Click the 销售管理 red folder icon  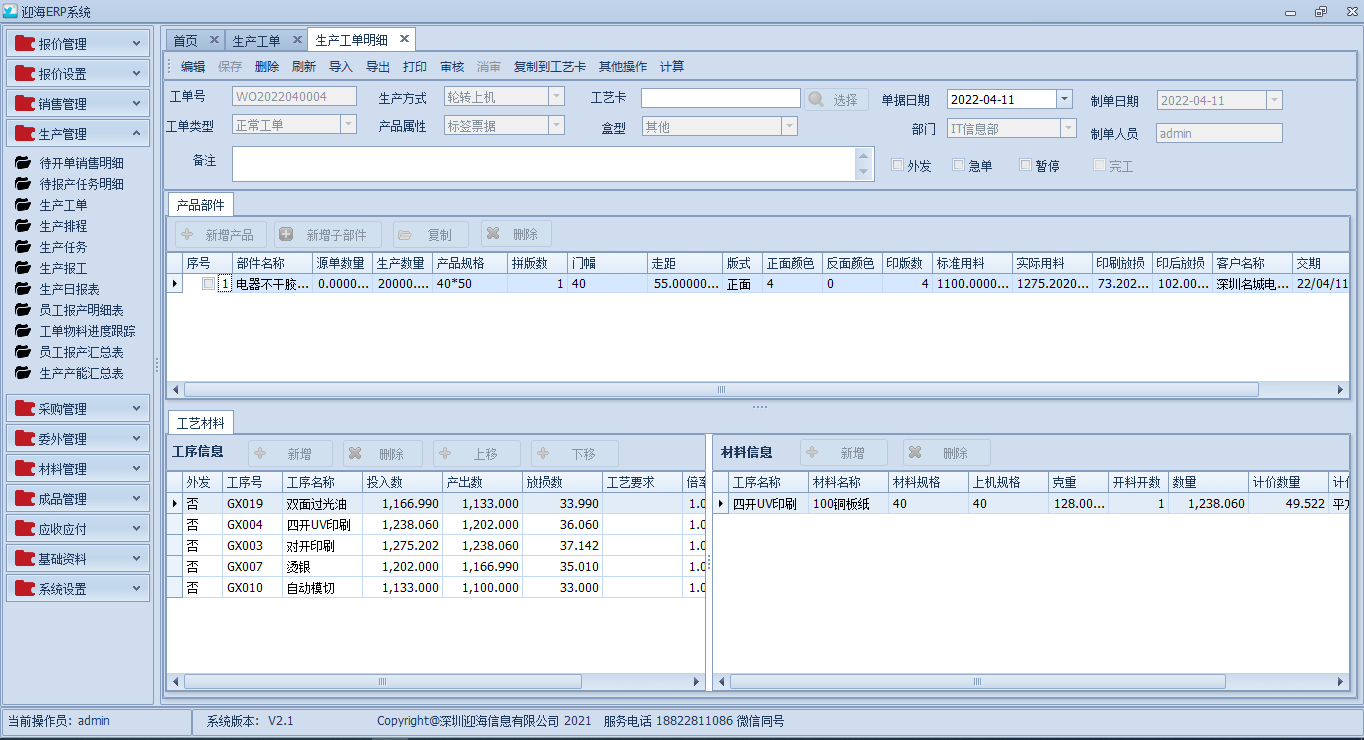pos(25,104)
